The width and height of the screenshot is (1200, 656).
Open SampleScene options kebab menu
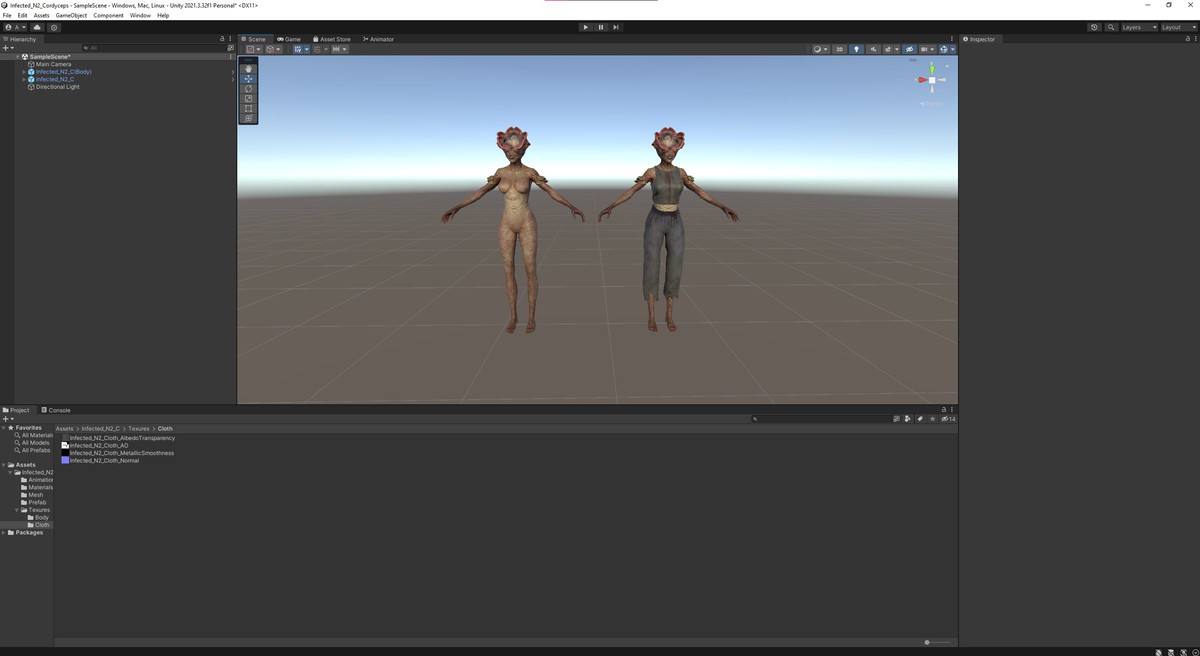[x=231, y=57]
